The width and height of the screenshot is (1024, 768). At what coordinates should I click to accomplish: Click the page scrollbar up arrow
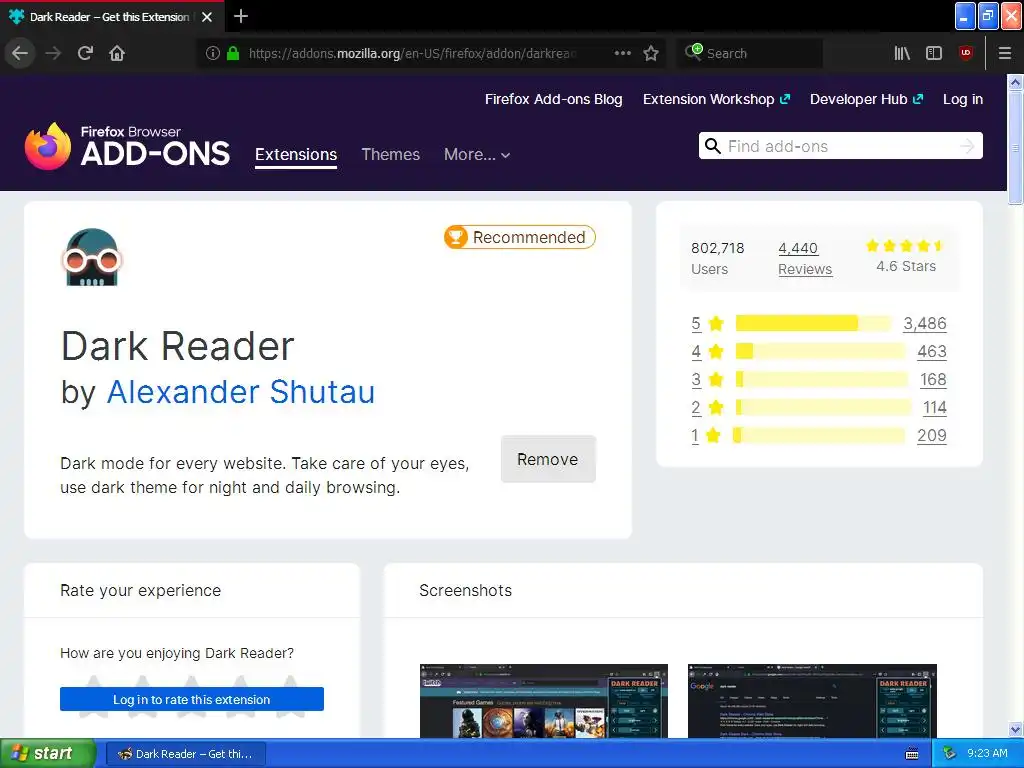tap(1016, 82)
